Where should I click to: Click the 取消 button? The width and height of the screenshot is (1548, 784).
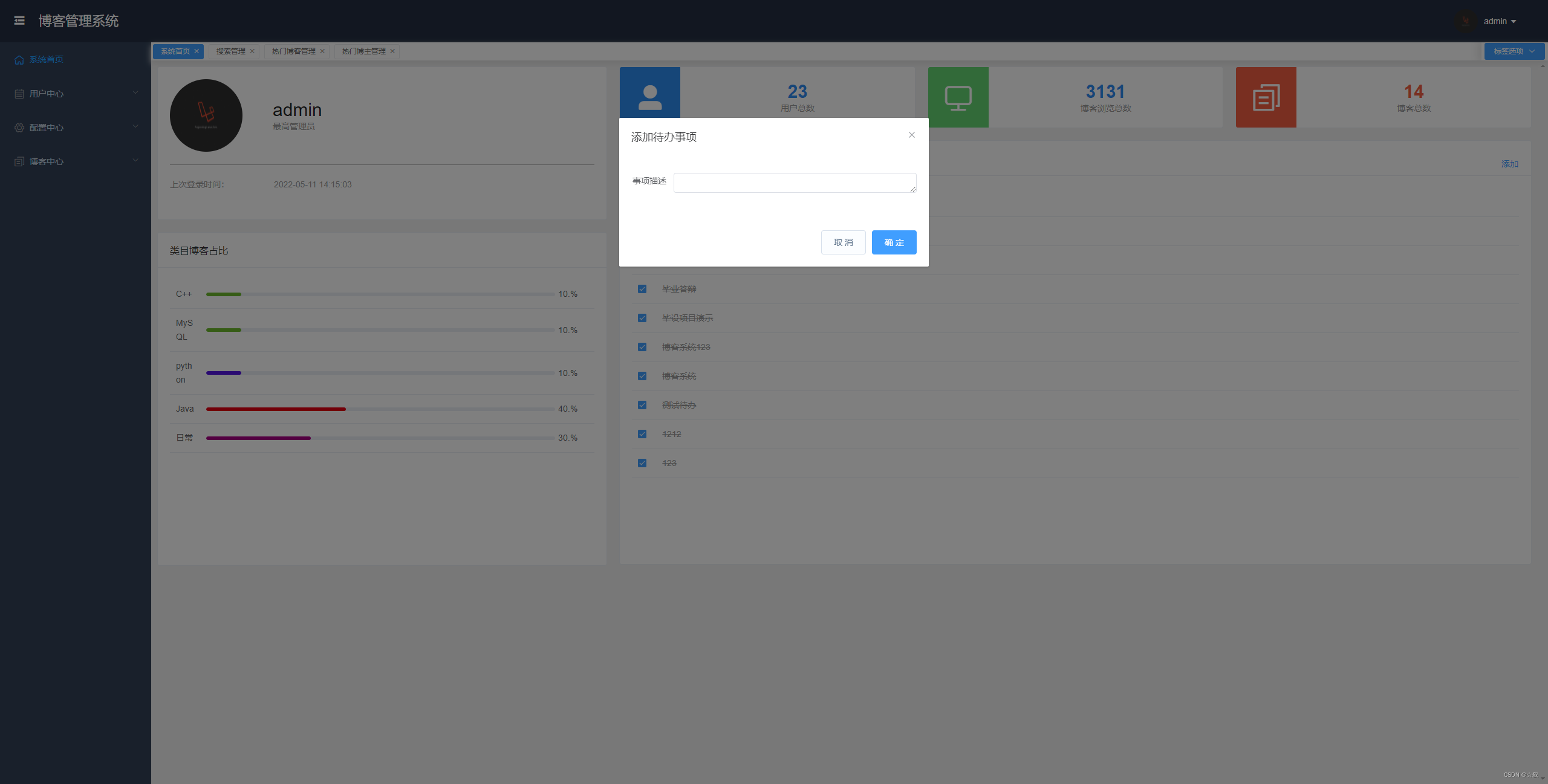point(843,242)
